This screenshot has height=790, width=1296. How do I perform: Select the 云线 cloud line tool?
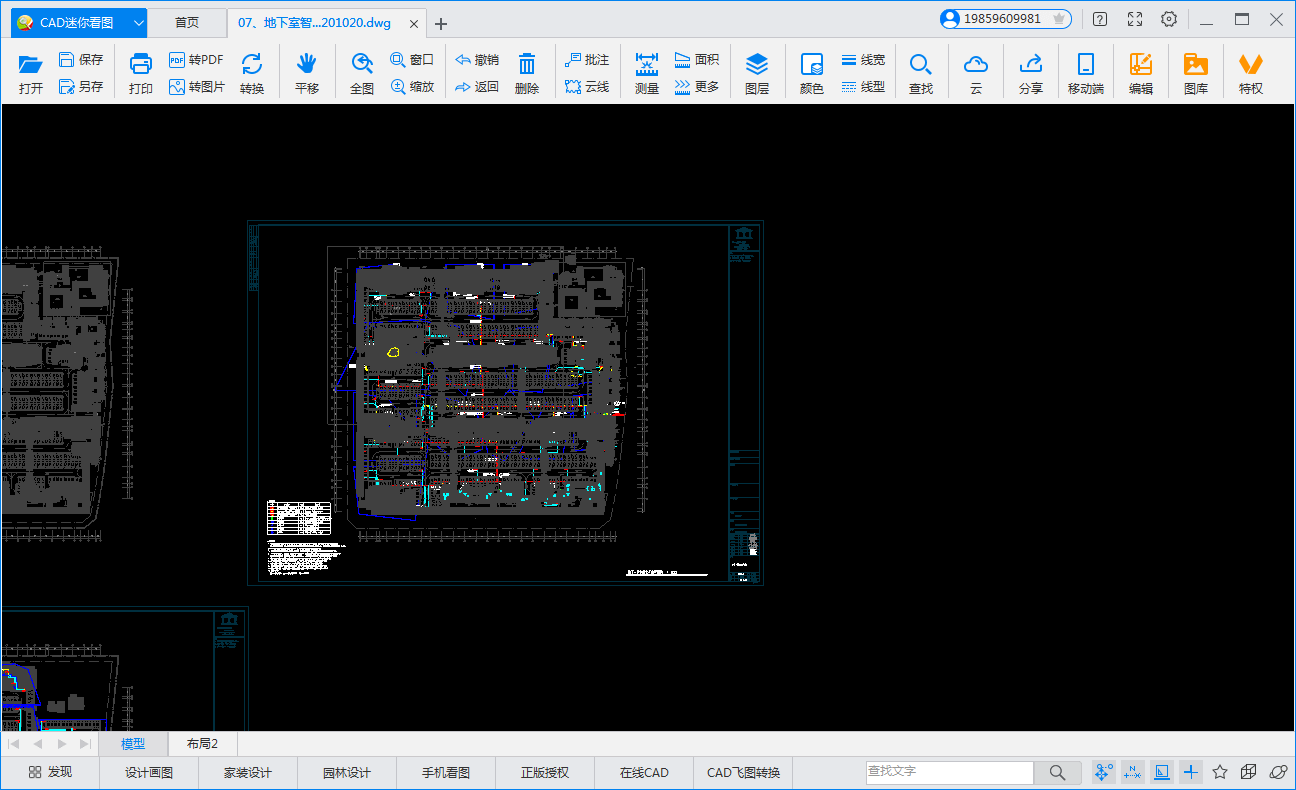tap(587, 87)
